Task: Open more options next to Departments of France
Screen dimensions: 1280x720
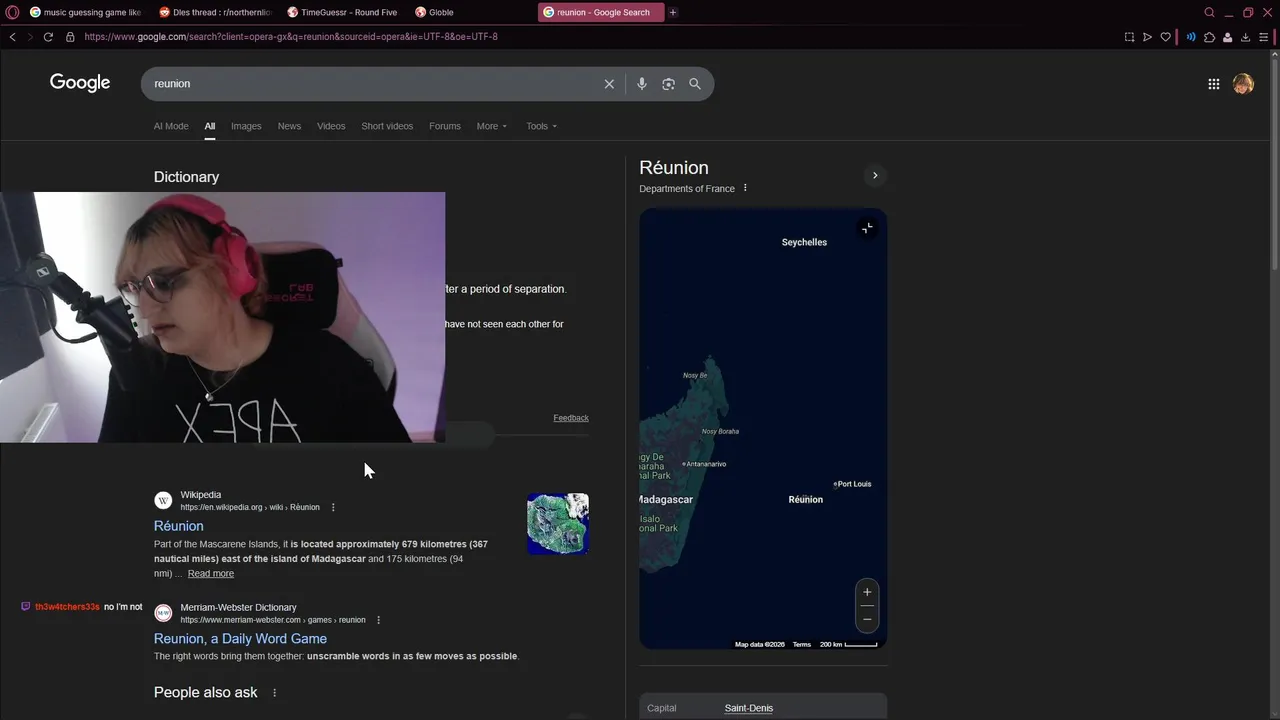Action: tap(745, 188)
